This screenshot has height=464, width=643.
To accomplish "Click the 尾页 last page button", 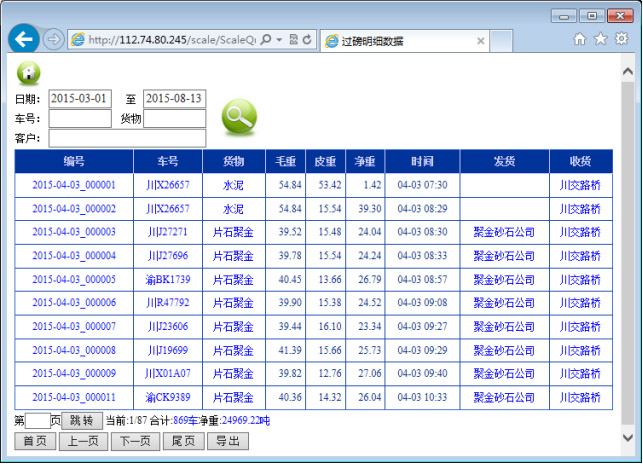I will [183, 441].
